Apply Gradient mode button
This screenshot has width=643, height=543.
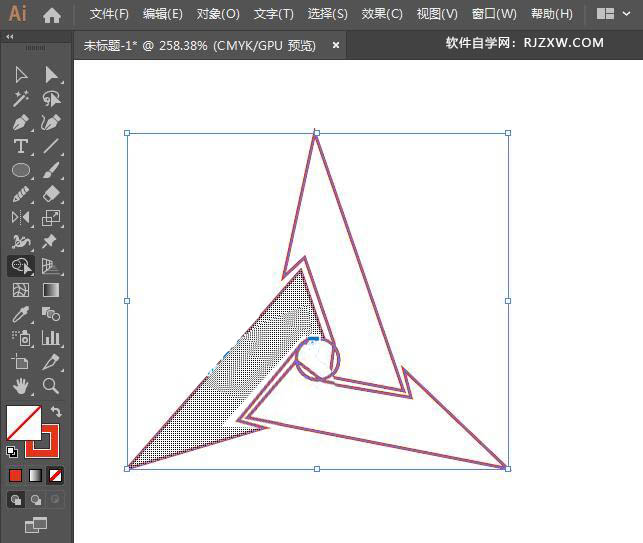tap(36, 476)
